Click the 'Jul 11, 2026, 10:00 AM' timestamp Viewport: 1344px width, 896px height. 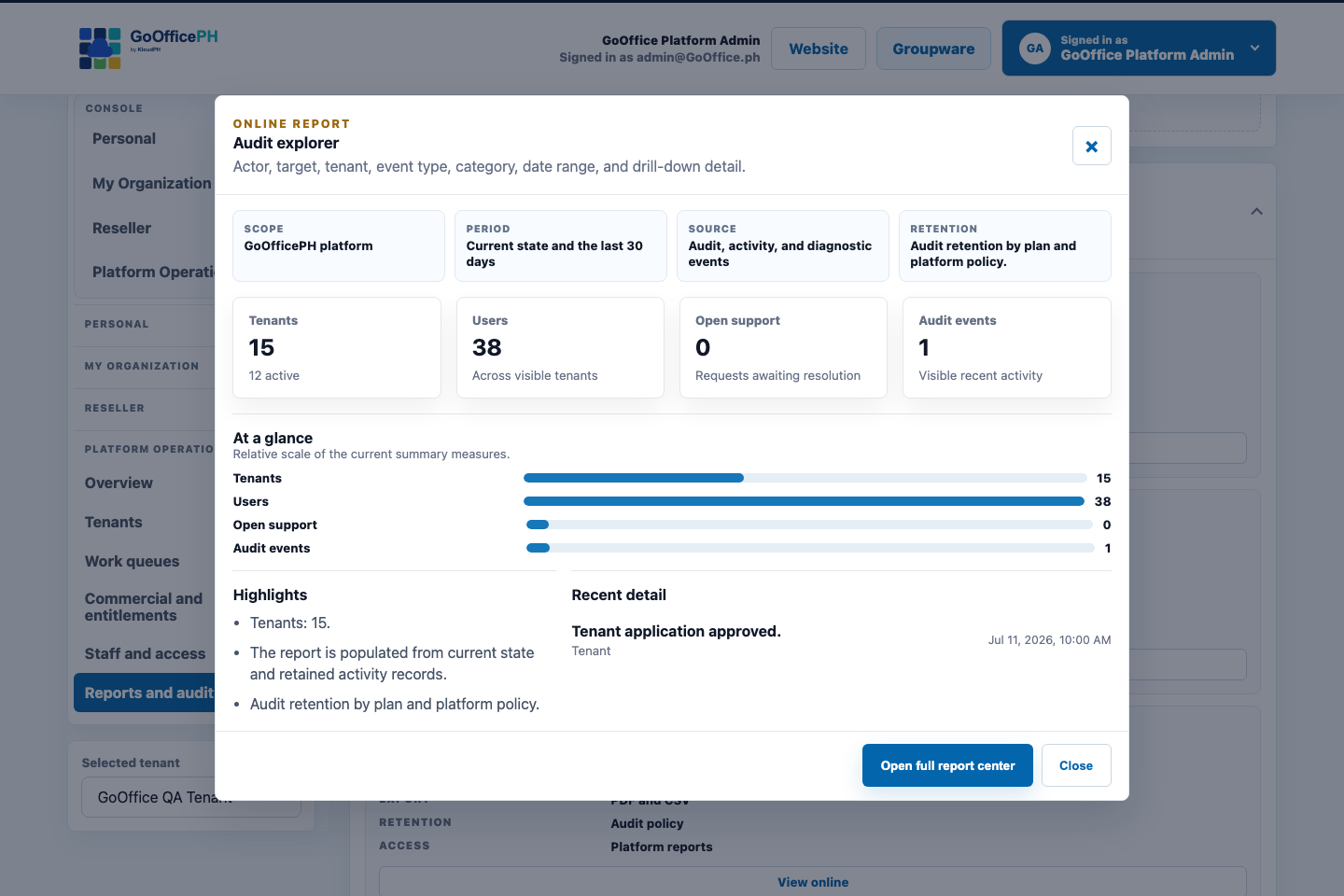coord(1049,640)
